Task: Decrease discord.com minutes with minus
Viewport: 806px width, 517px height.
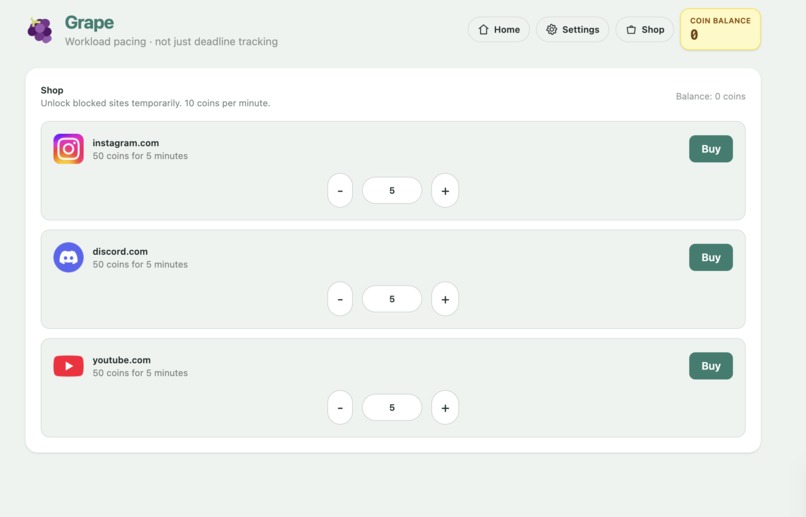Action: point(340,299)
